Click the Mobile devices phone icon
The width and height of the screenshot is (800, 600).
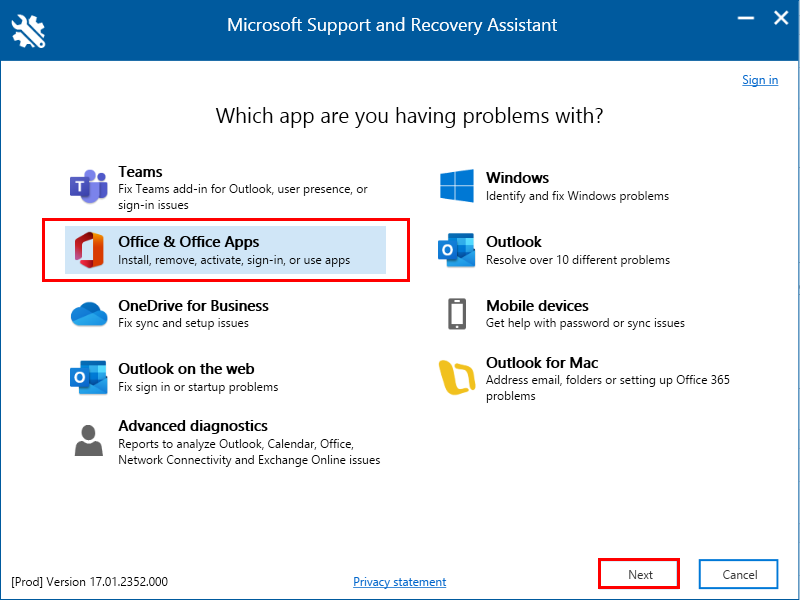(x=456, y=314)
